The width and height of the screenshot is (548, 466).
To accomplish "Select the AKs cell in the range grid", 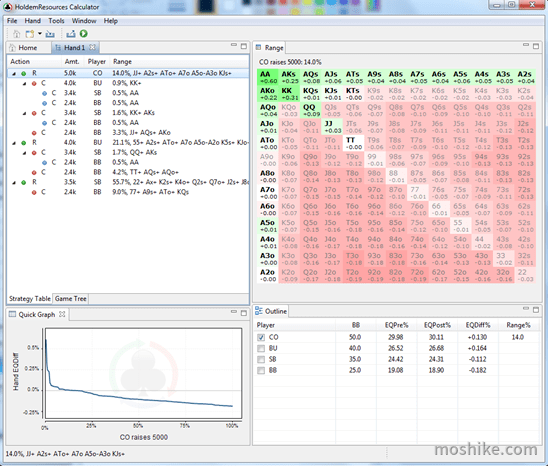I will (289, 77).
